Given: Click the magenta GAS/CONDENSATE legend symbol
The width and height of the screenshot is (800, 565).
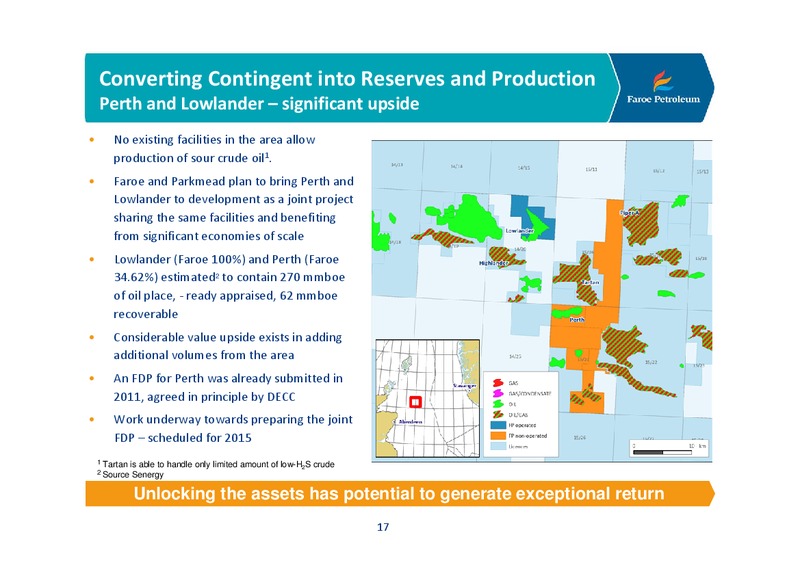Looking at the screenshot, I should (497, 394).
